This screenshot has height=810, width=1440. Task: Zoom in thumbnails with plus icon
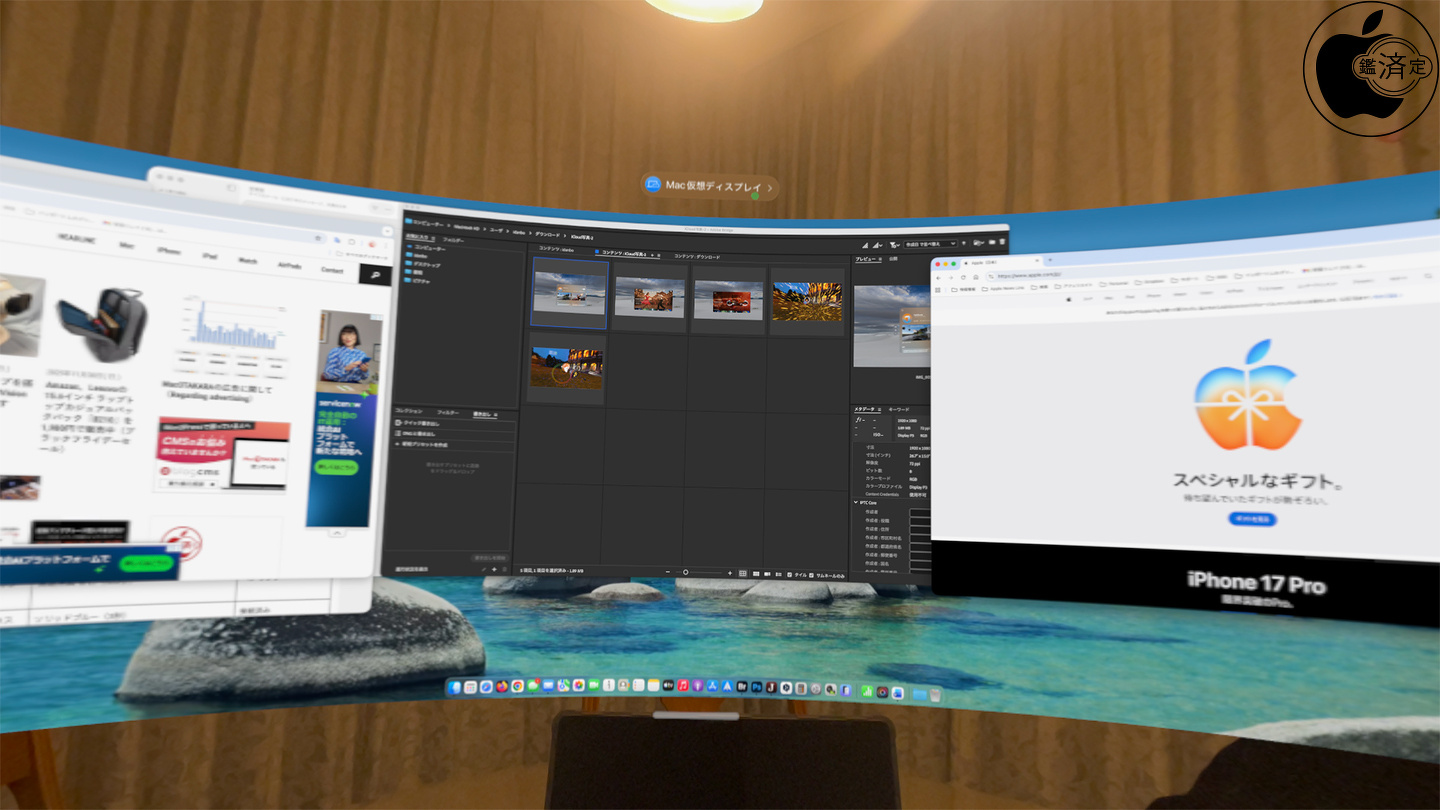730,573
